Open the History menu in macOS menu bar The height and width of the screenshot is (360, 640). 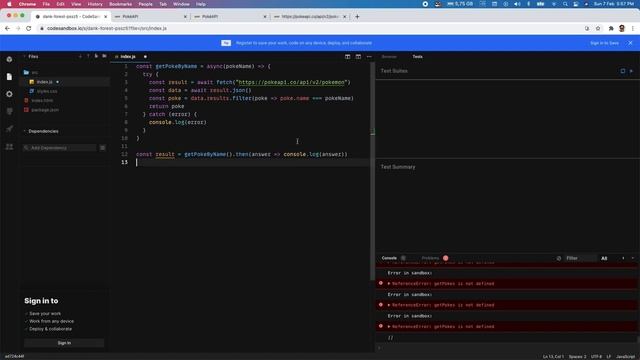(95, 4)
